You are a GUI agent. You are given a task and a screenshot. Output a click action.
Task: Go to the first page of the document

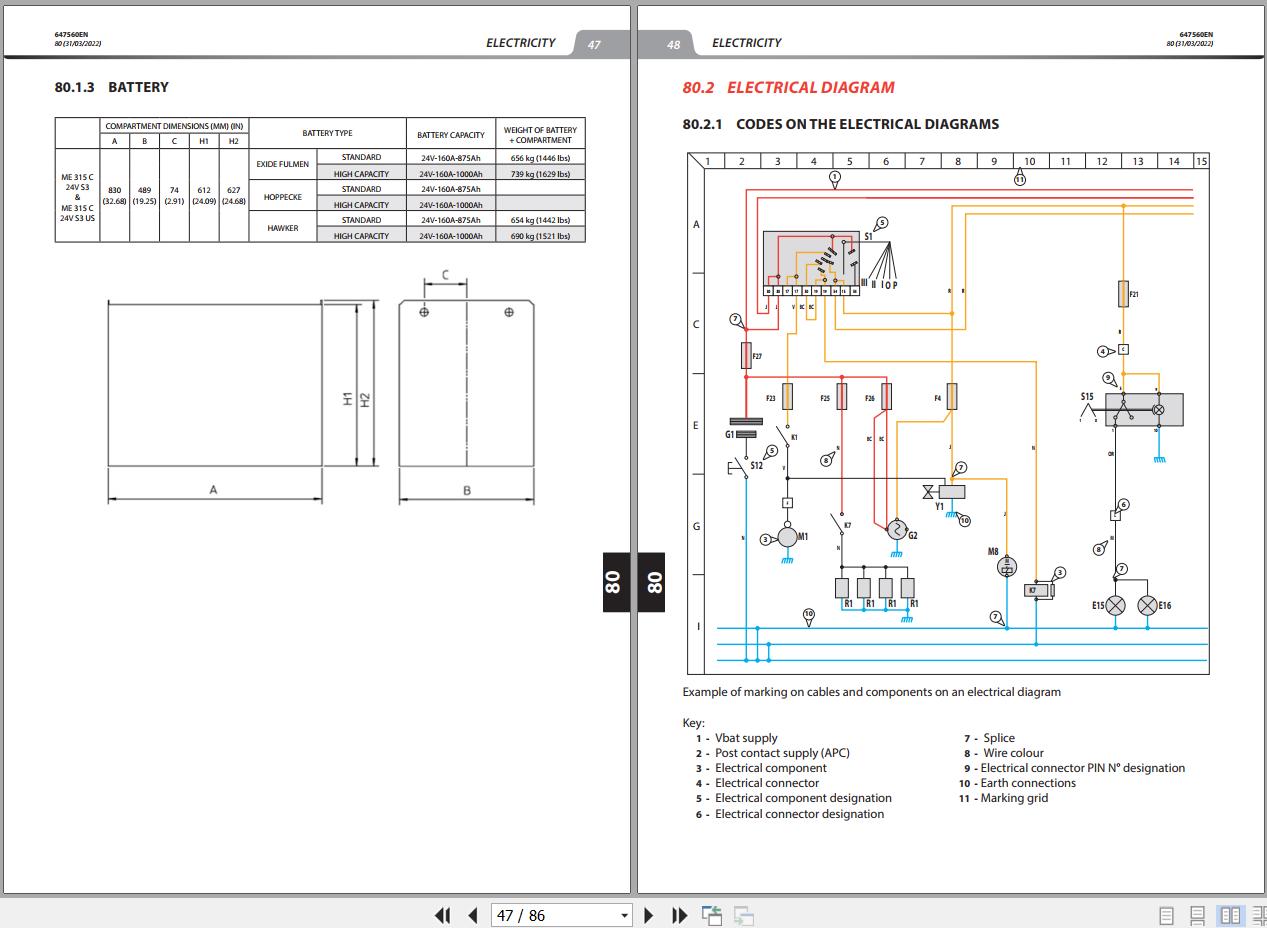(x=443, y=915)
